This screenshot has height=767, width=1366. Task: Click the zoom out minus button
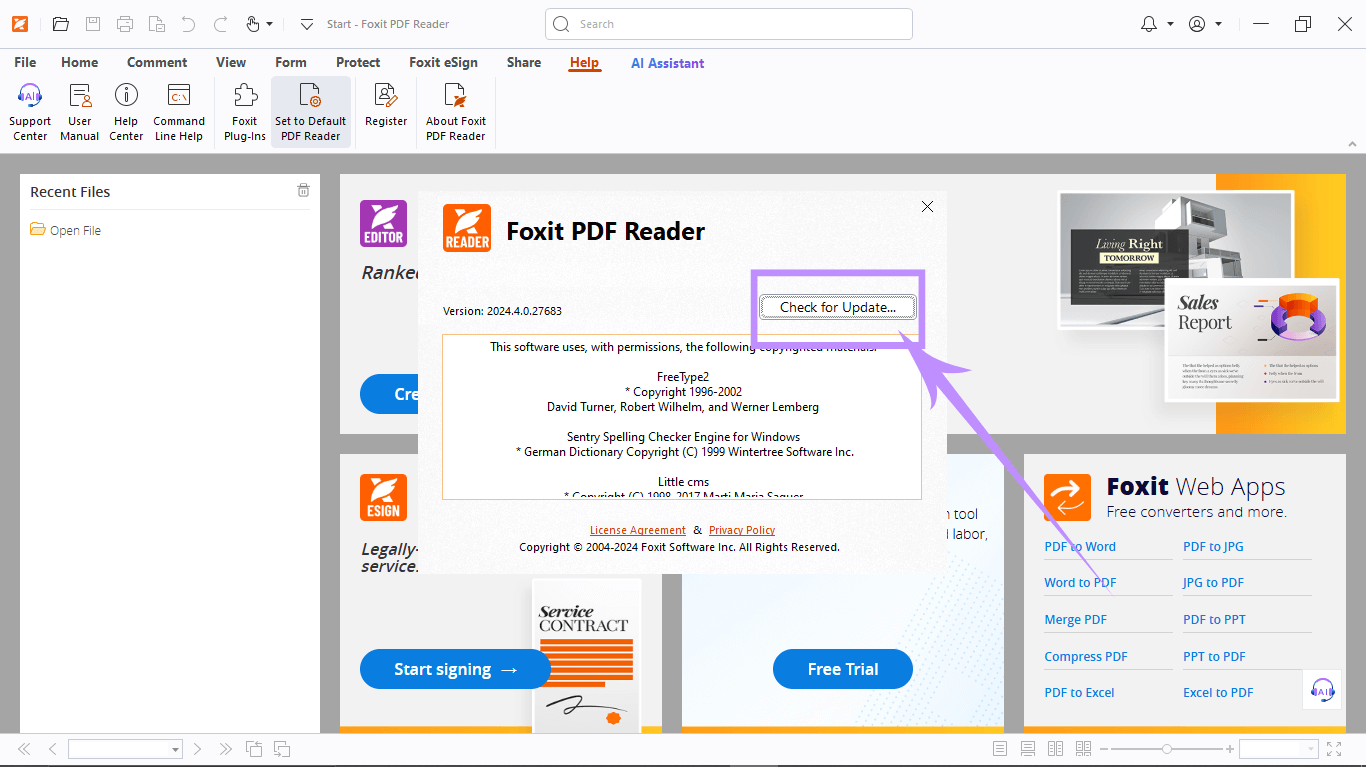click(1106, 749)
